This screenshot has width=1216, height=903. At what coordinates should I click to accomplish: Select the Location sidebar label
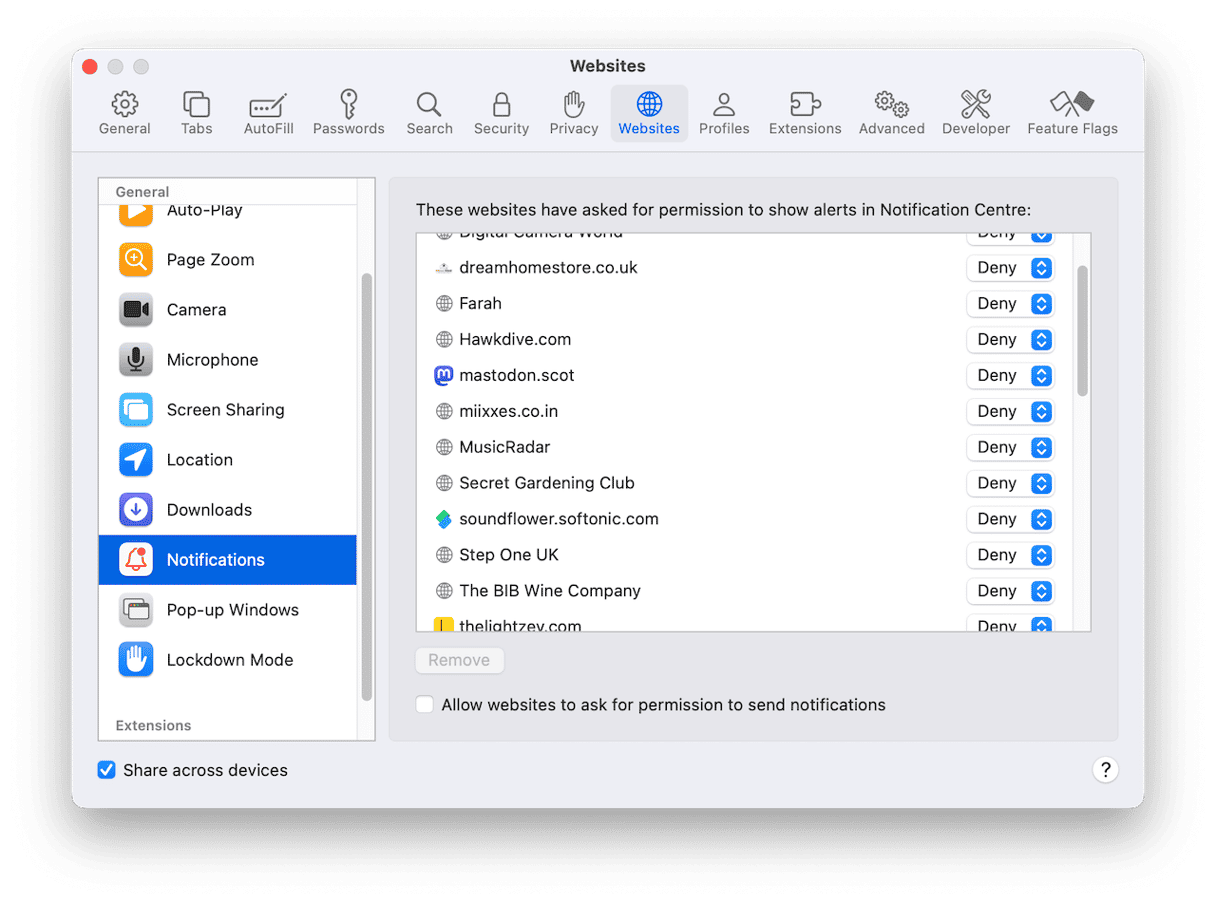click(200, 460)
